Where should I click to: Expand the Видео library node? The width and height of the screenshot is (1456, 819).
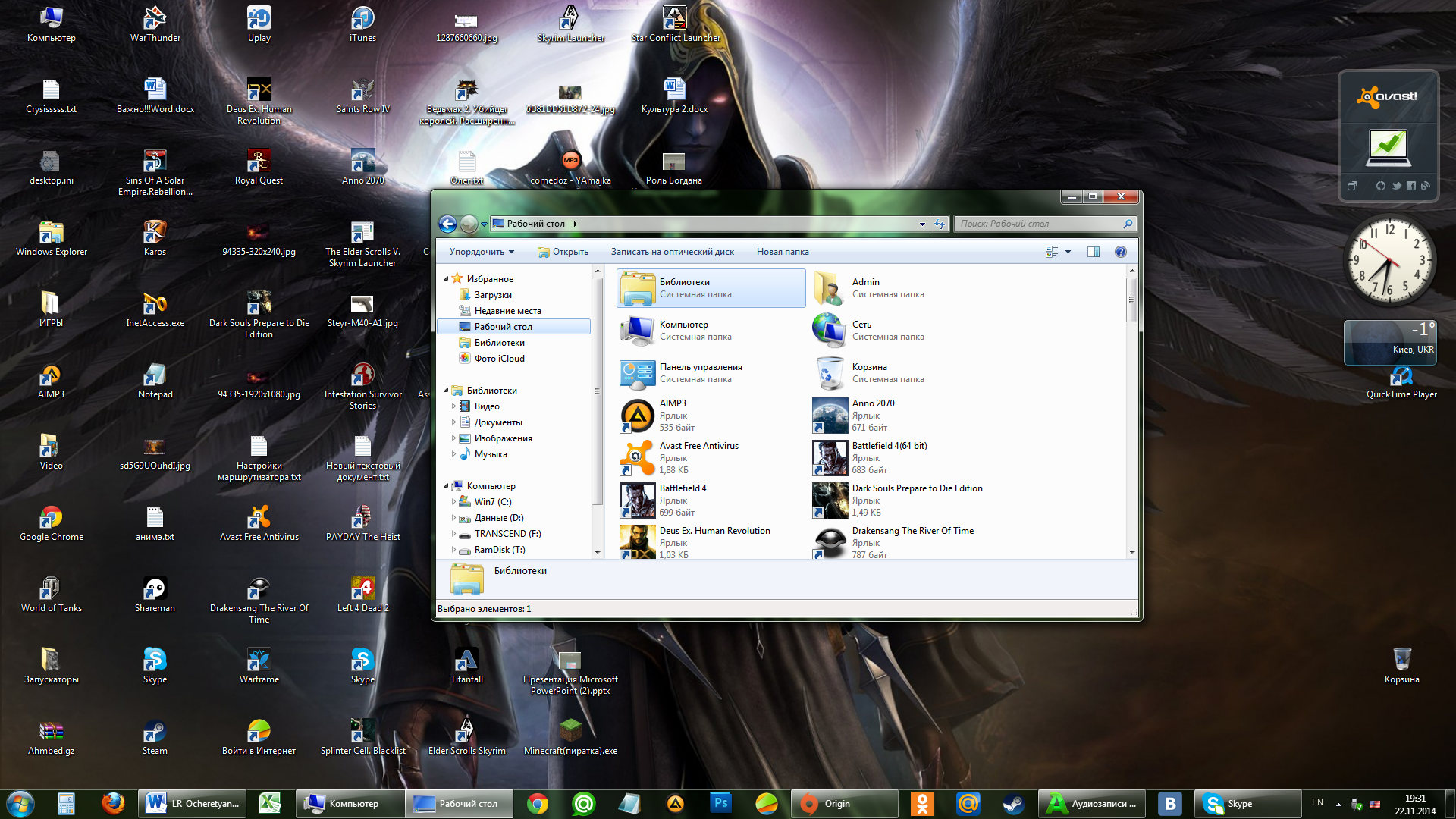[453, 406]
